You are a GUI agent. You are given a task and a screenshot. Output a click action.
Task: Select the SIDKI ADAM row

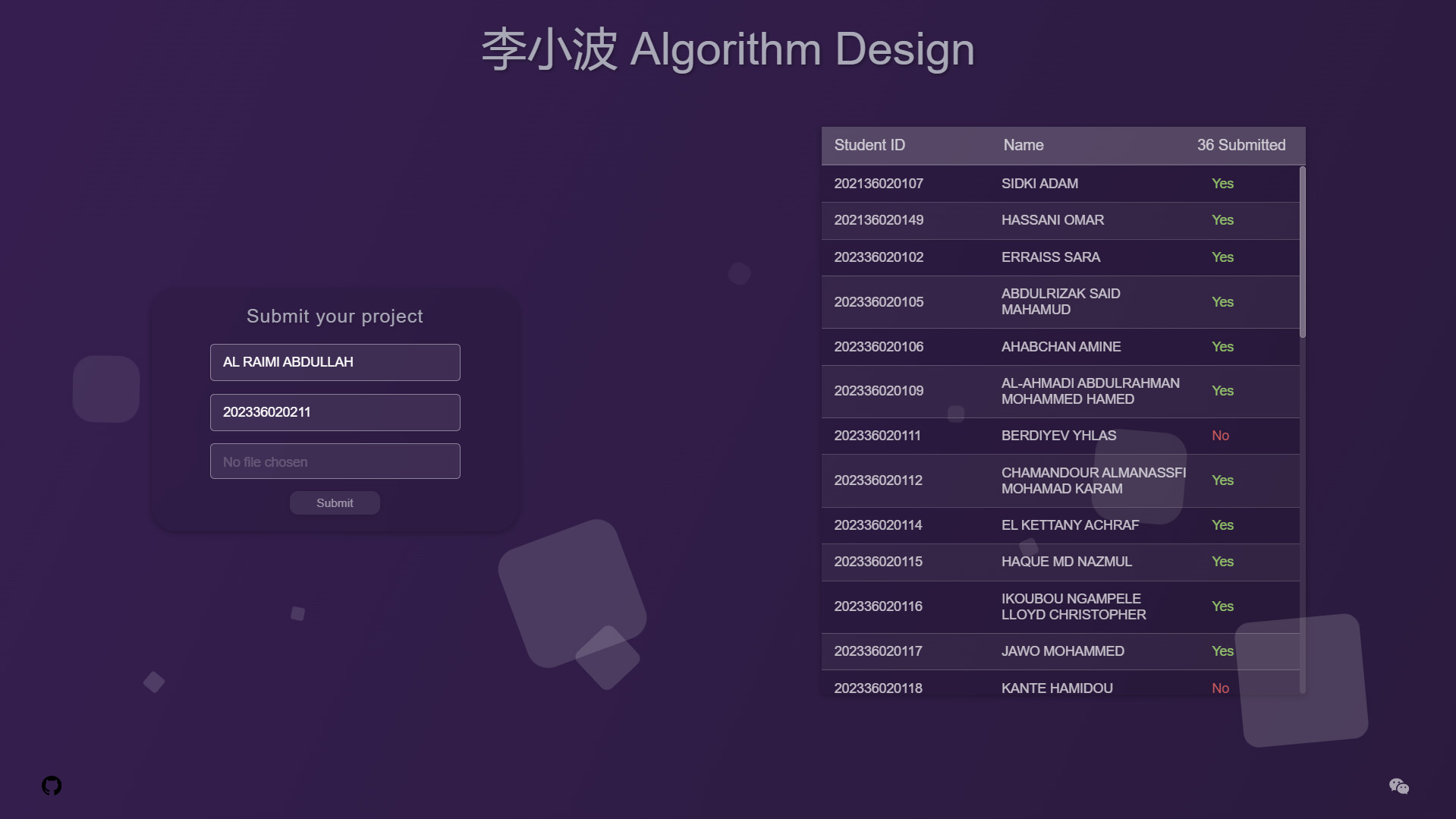(x=1060, y=184)
